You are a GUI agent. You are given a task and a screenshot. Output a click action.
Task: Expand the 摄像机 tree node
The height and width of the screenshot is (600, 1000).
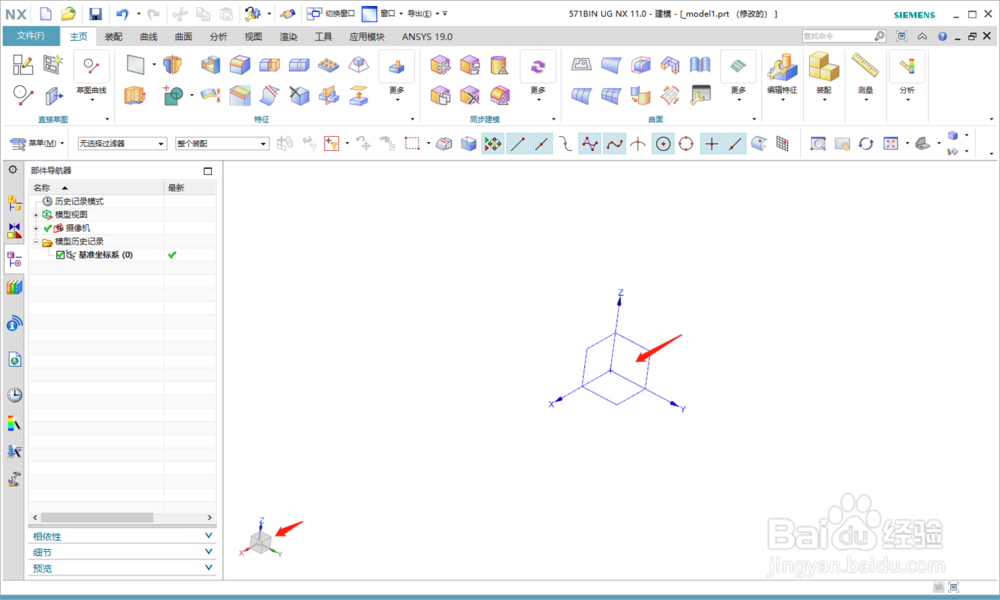click(36, 228)
